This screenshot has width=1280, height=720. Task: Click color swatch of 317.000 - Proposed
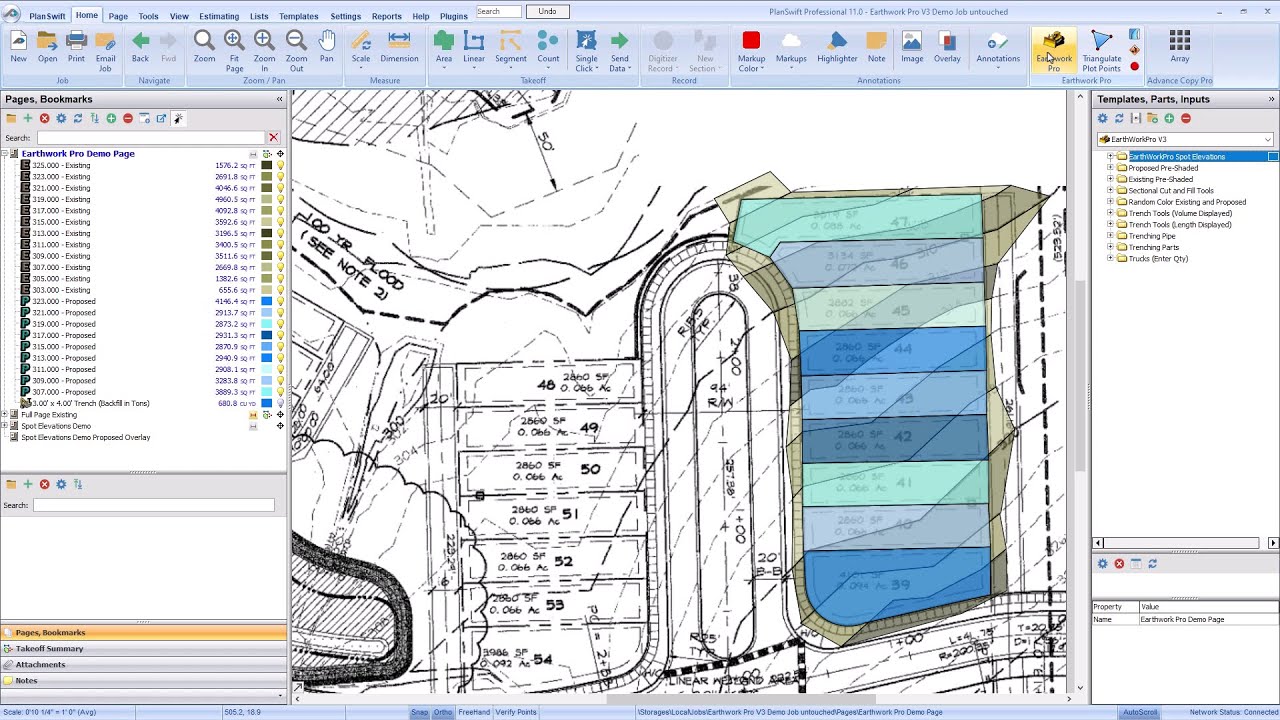(267, 335)
